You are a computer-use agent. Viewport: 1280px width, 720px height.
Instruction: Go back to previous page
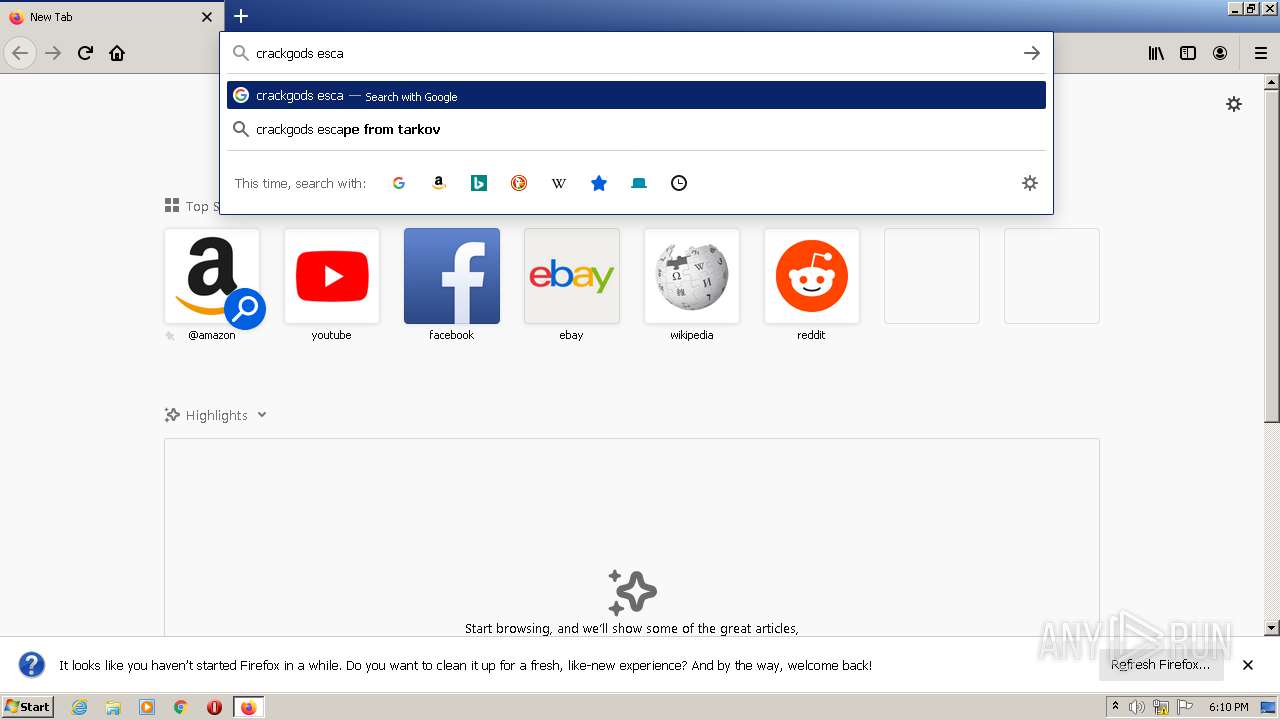pyautogui.click(x=20, y=53)
